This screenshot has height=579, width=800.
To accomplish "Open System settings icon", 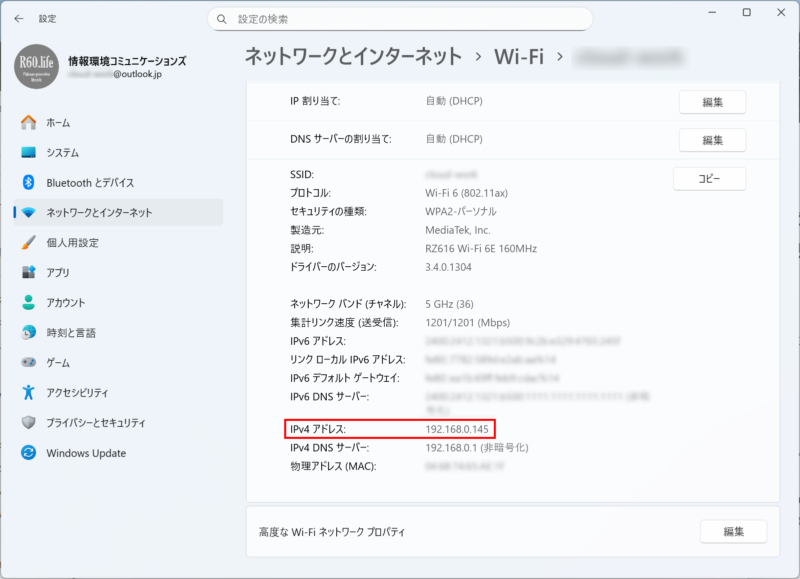I will click(x=28, y=152).
